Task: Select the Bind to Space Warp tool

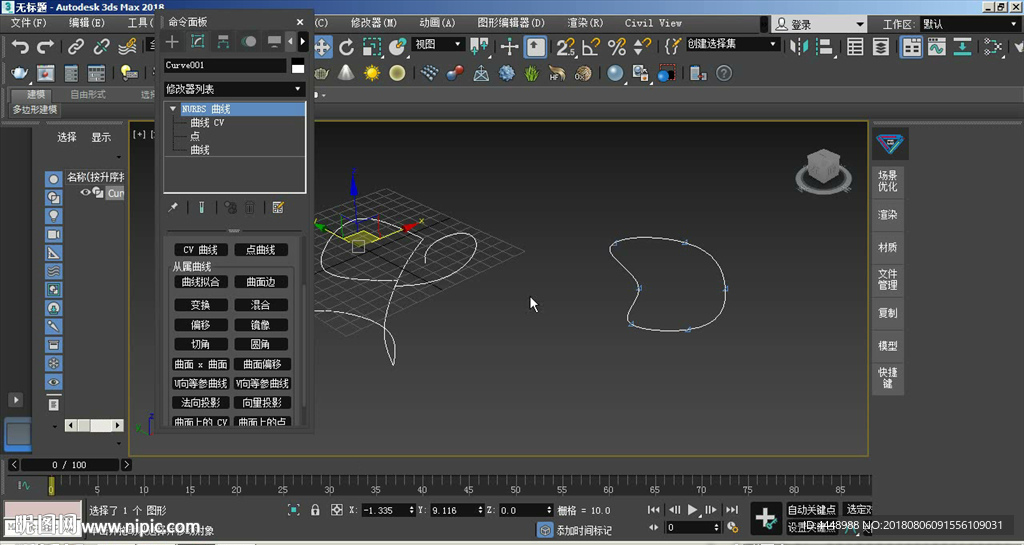Action: (x=127, y=47)
